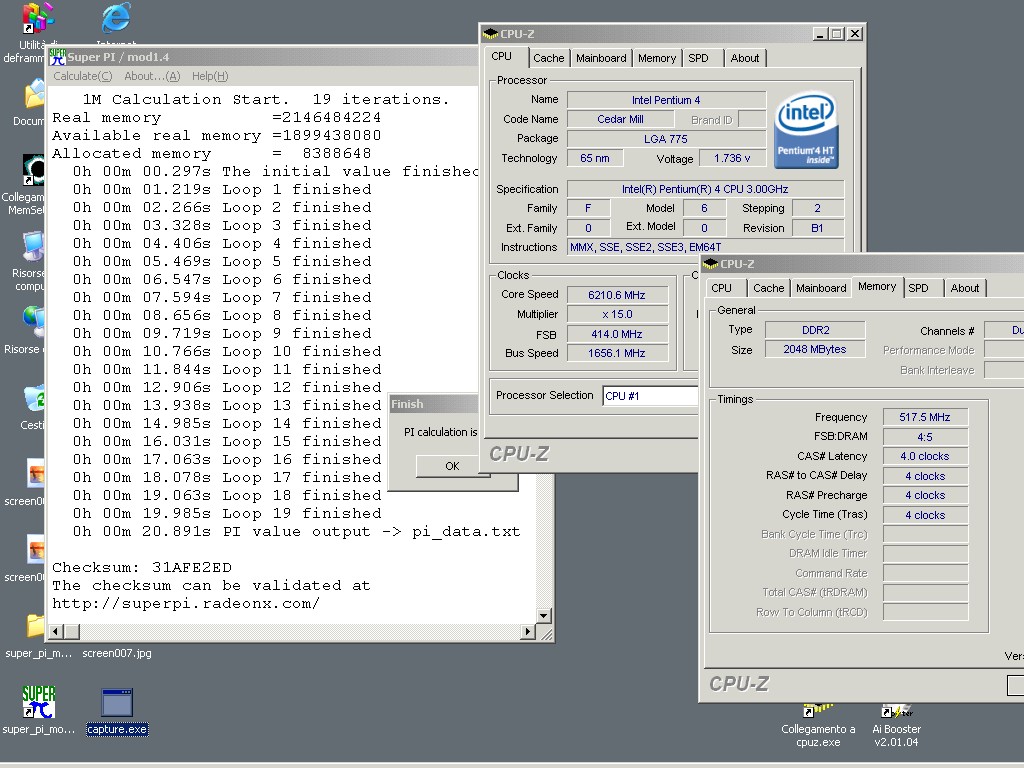1024x768 pixels.
Task: Click the CAS# Latency value 4.0 clocks
Action: (x=925, y=456)
